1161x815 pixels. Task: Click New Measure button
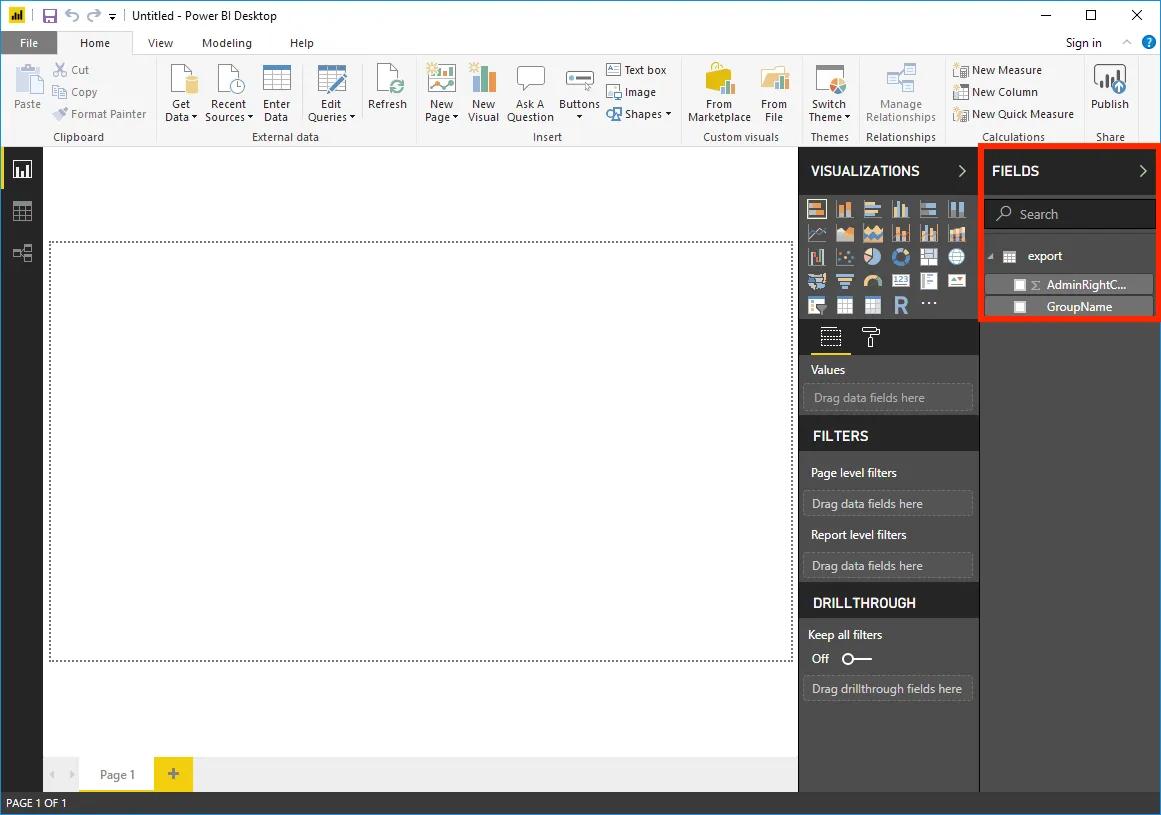pos(997,70)
